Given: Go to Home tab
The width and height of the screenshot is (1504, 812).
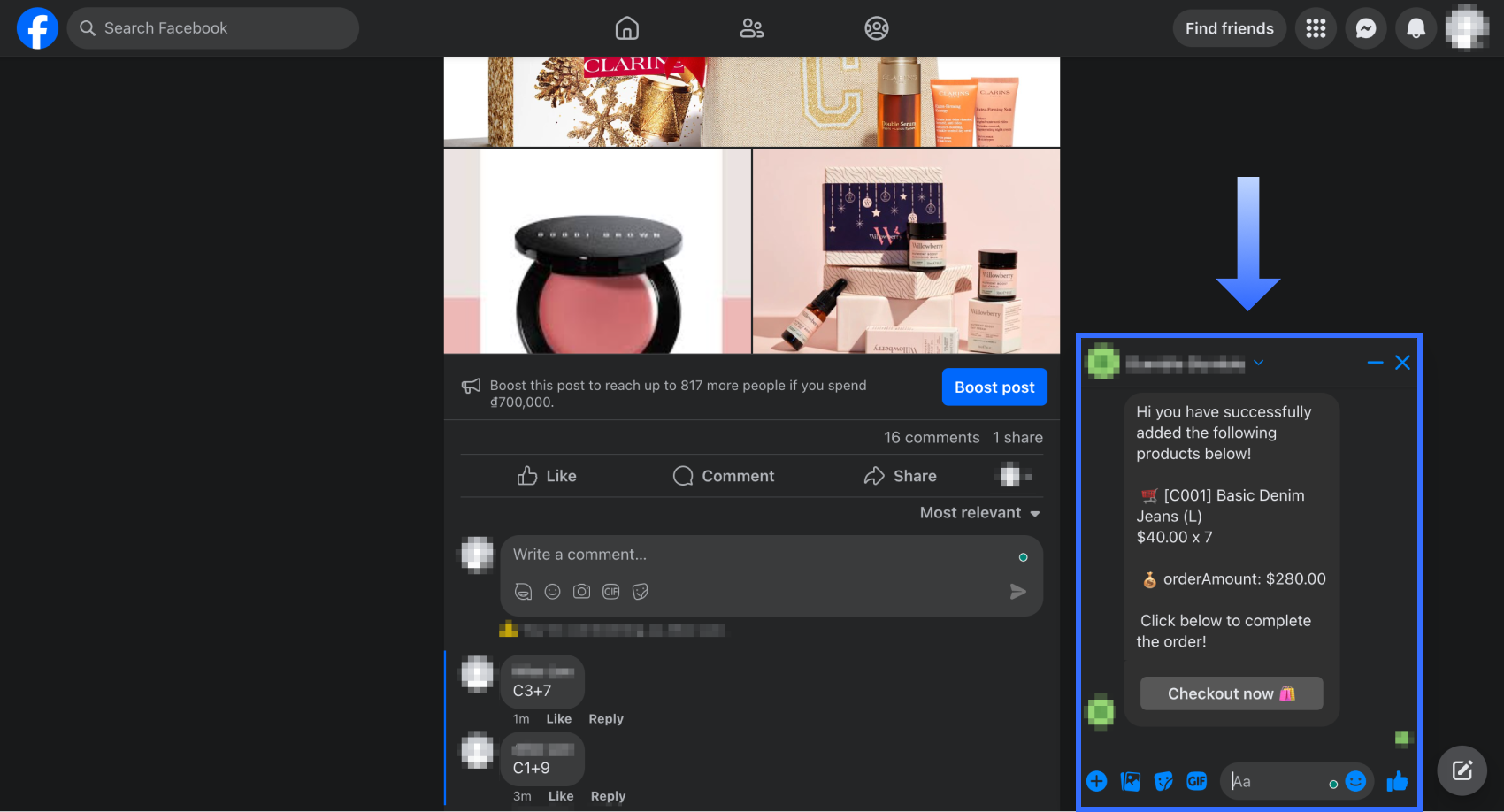Looking at the screenshot, I should point(626,28).
